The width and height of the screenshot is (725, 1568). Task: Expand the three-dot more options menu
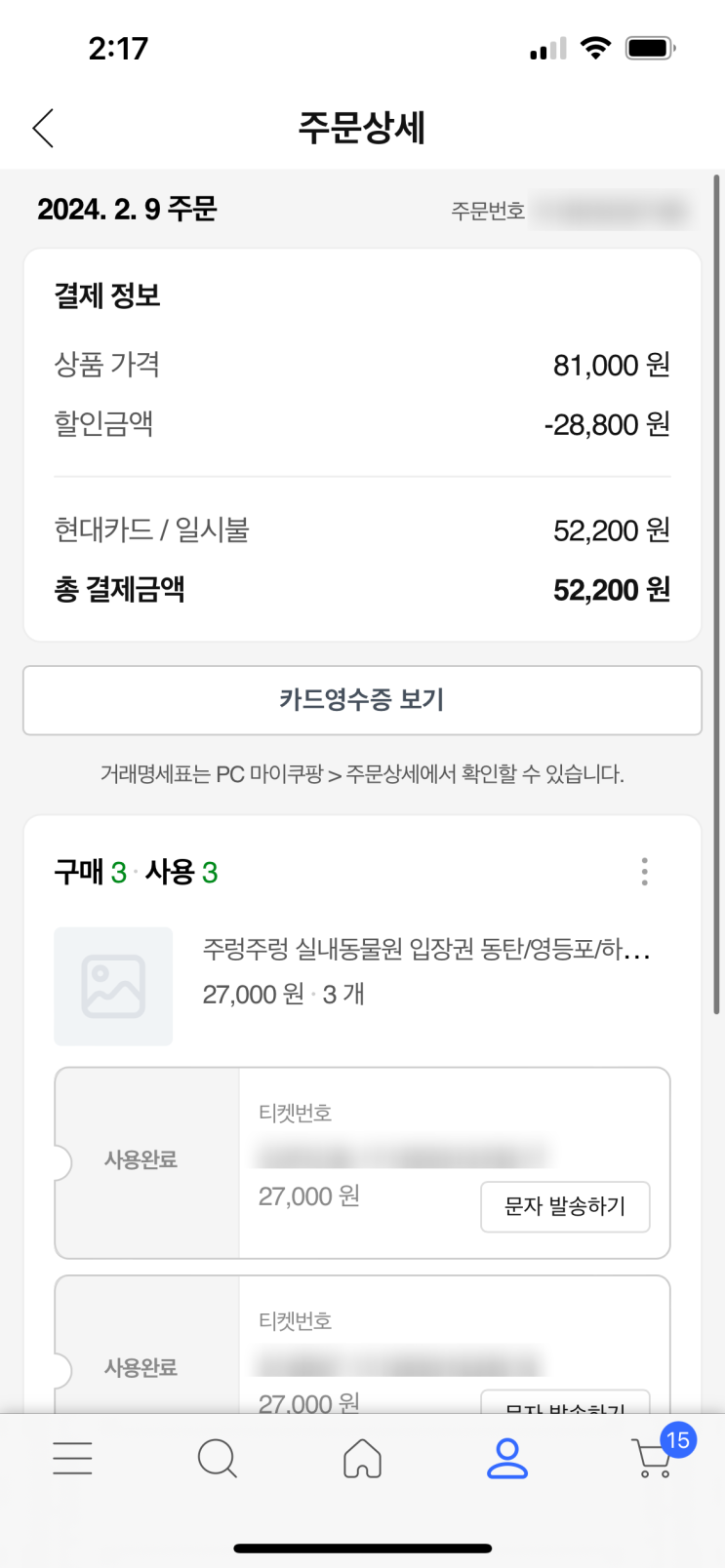(644, 871)
